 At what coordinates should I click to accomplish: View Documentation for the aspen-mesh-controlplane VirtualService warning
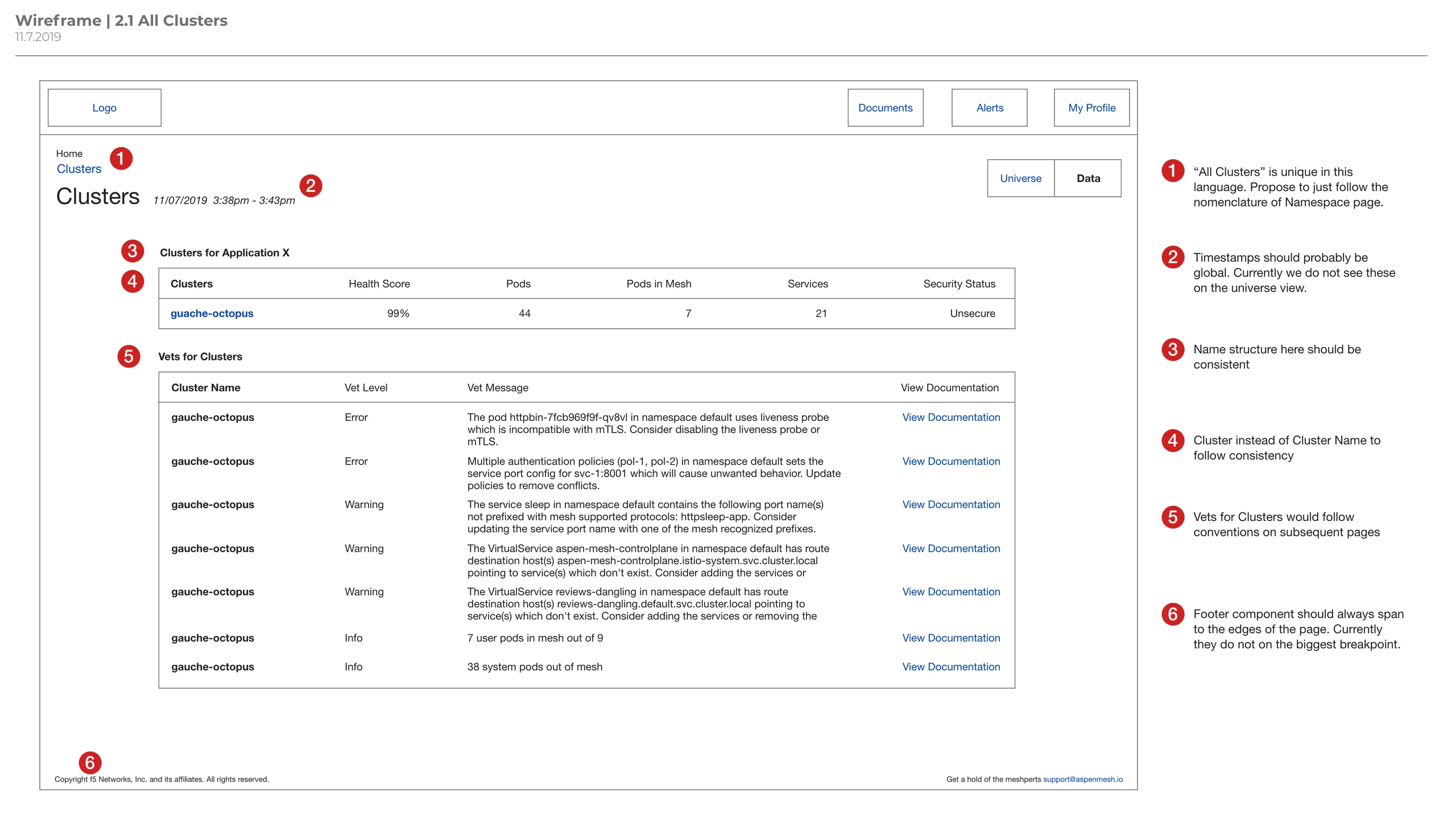click(951, 548)
